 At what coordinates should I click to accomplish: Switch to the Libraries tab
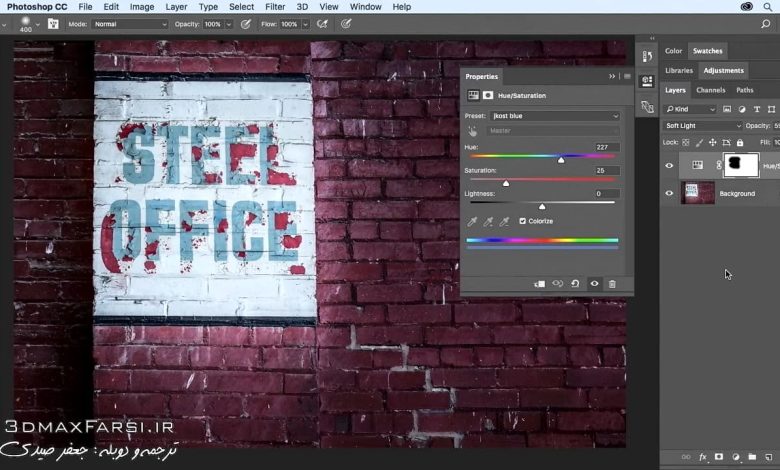tap(679, 71)
